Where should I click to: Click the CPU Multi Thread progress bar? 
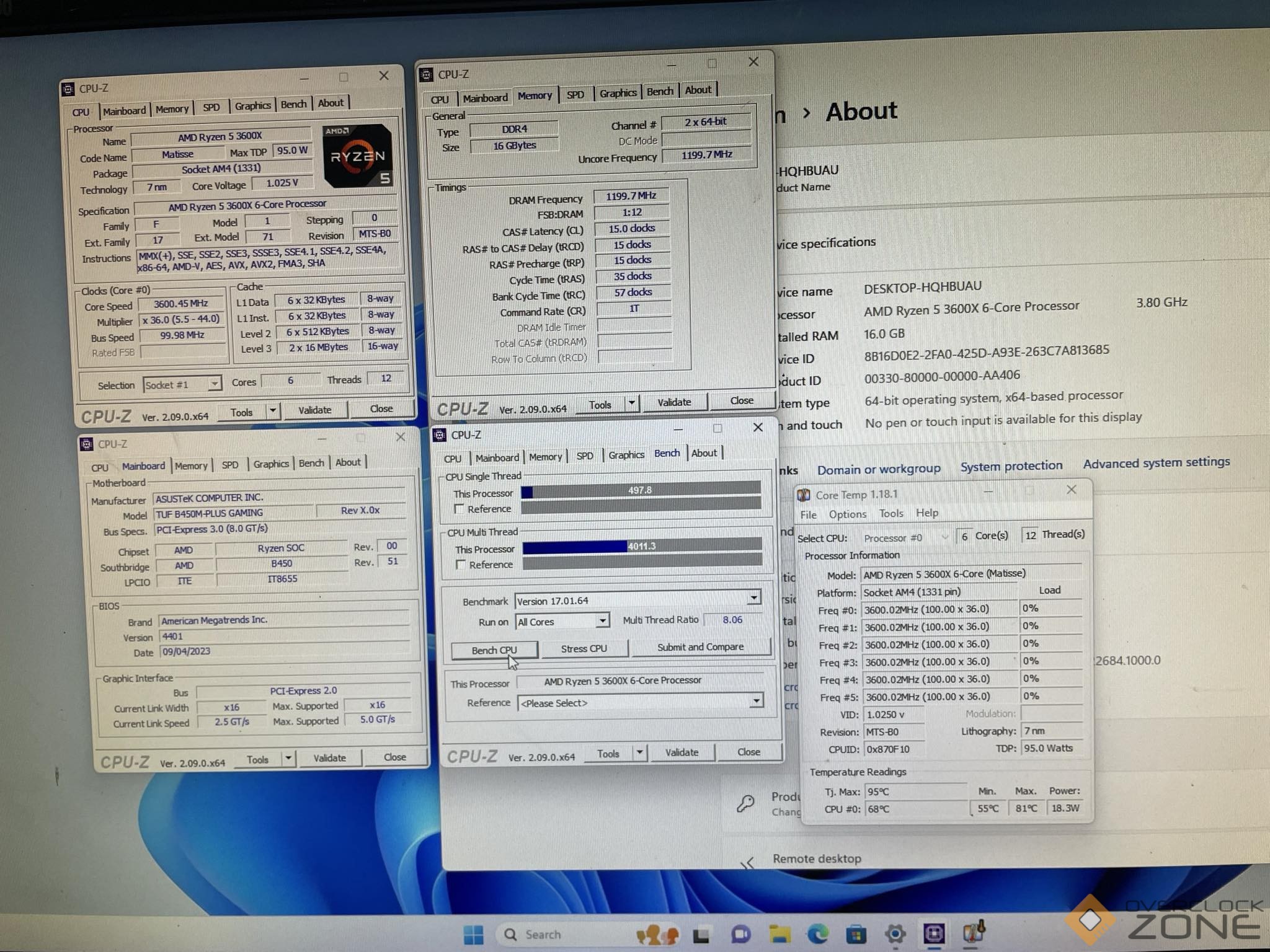[641, 546]
